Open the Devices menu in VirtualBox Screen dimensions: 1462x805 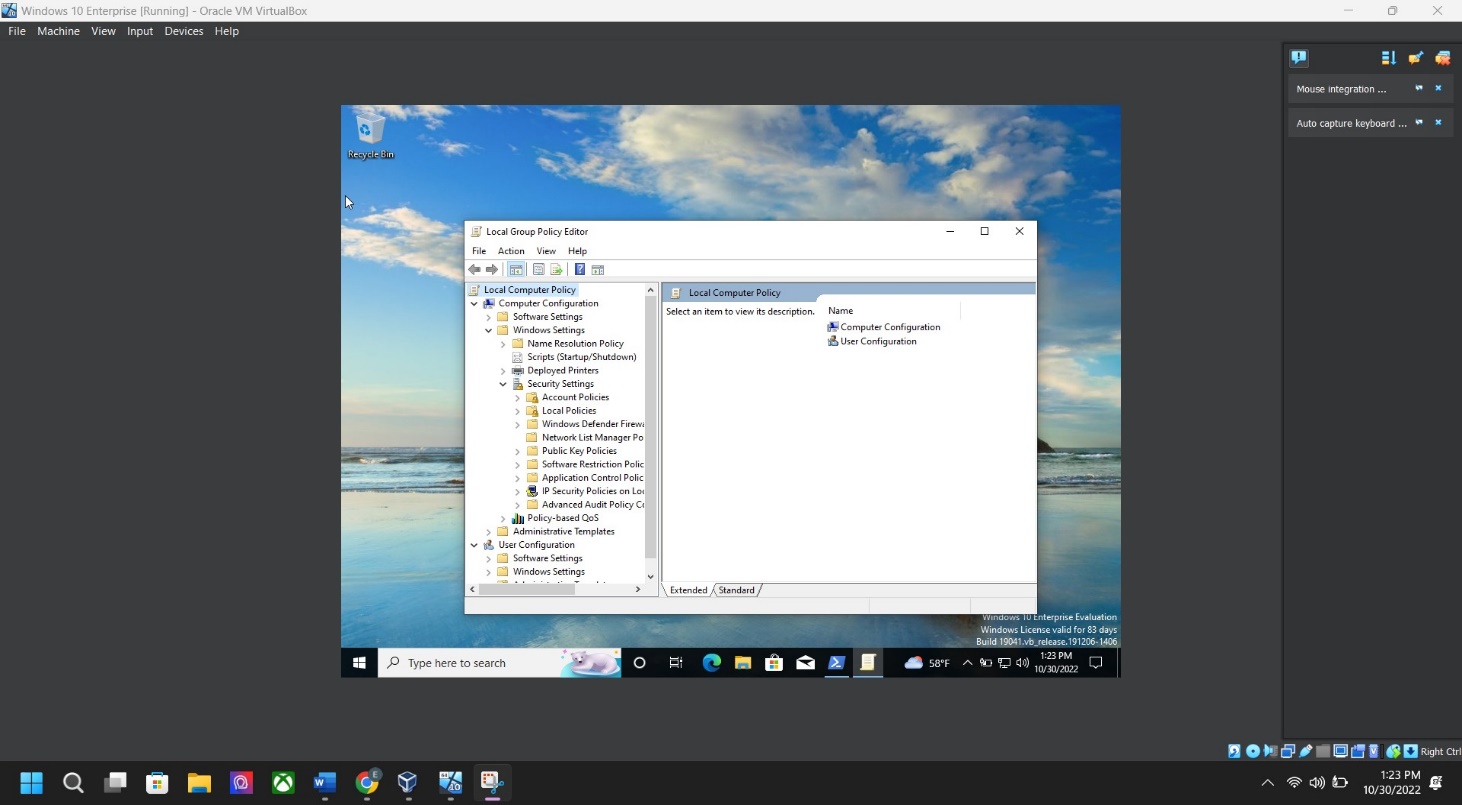coord(183,31)
